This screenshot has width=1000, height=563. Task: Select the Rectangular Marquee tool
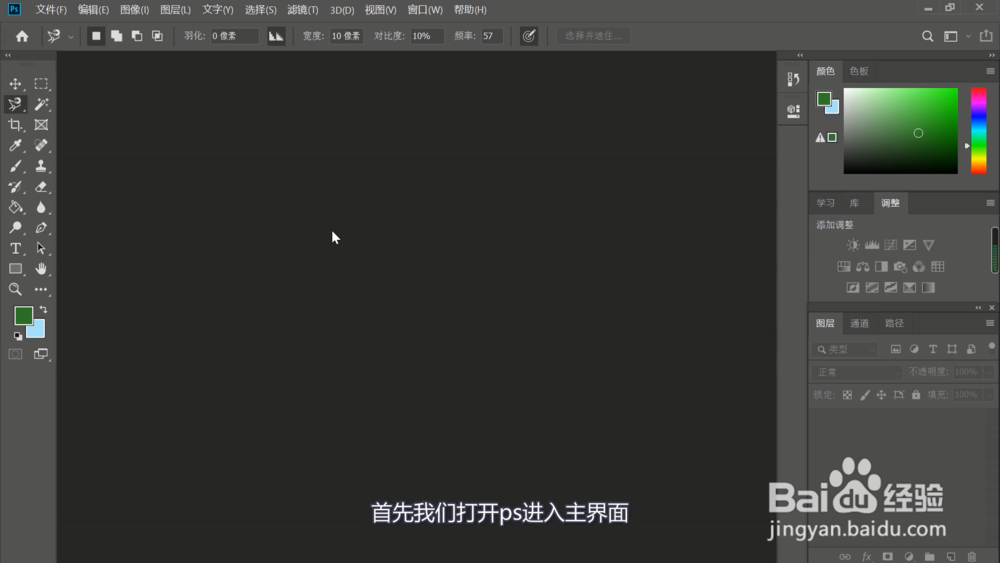point(41,84)
